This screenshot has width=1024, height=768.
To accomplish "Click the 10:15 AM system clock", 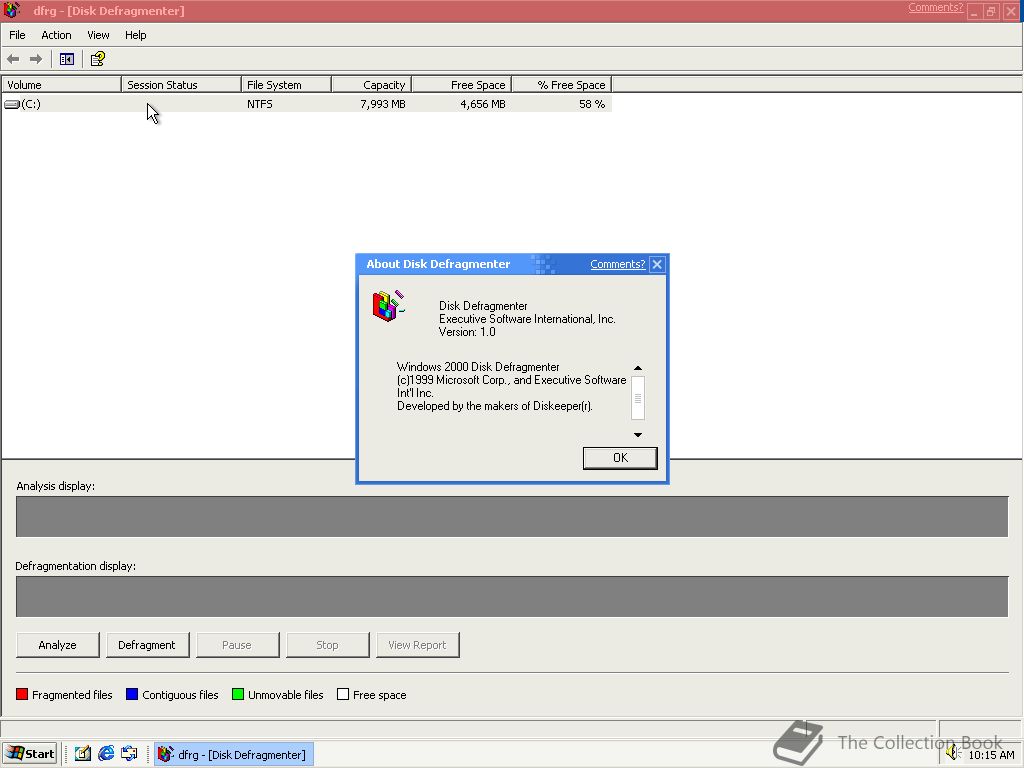I will pos(991,755).
